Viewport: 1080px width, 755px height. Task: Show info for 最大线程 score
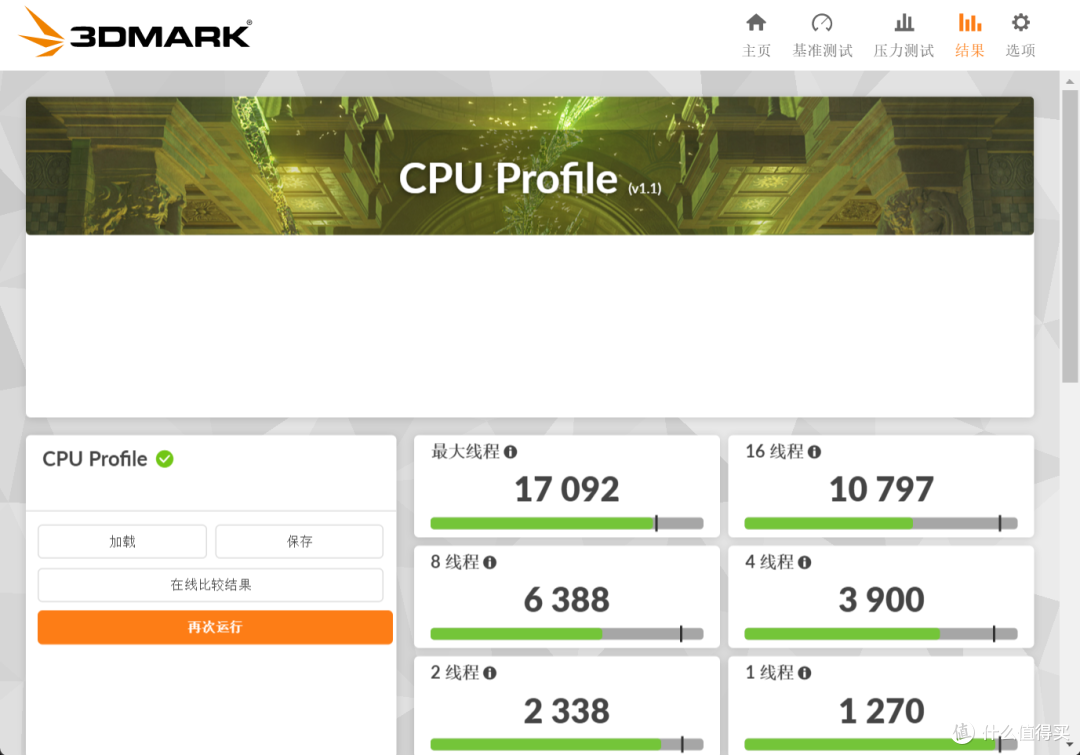[510, 452]
